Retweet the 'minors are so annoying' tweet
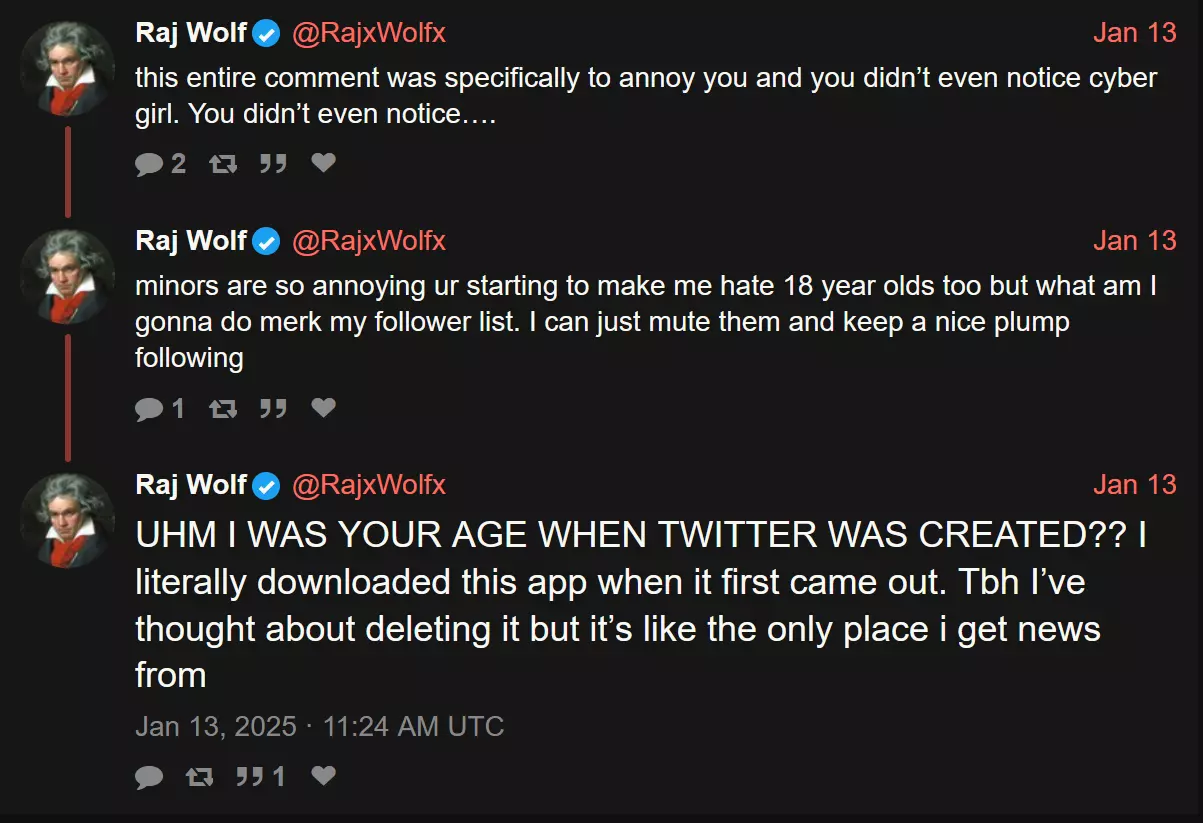The height and width of the screenshot is (823, 1203). [x=223, y=408]
